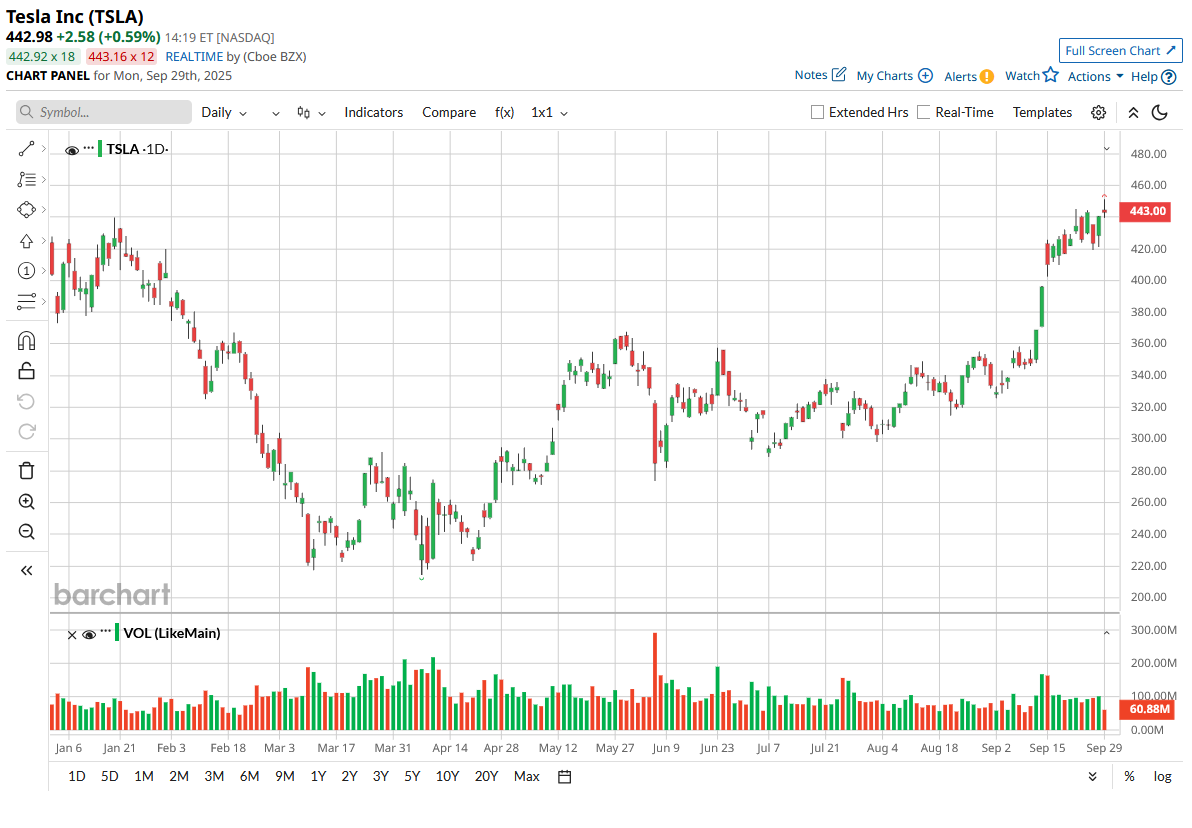Click the zoom in magnifier
The width and height of the screenshot is (1192, 828).
coord(27,502)
